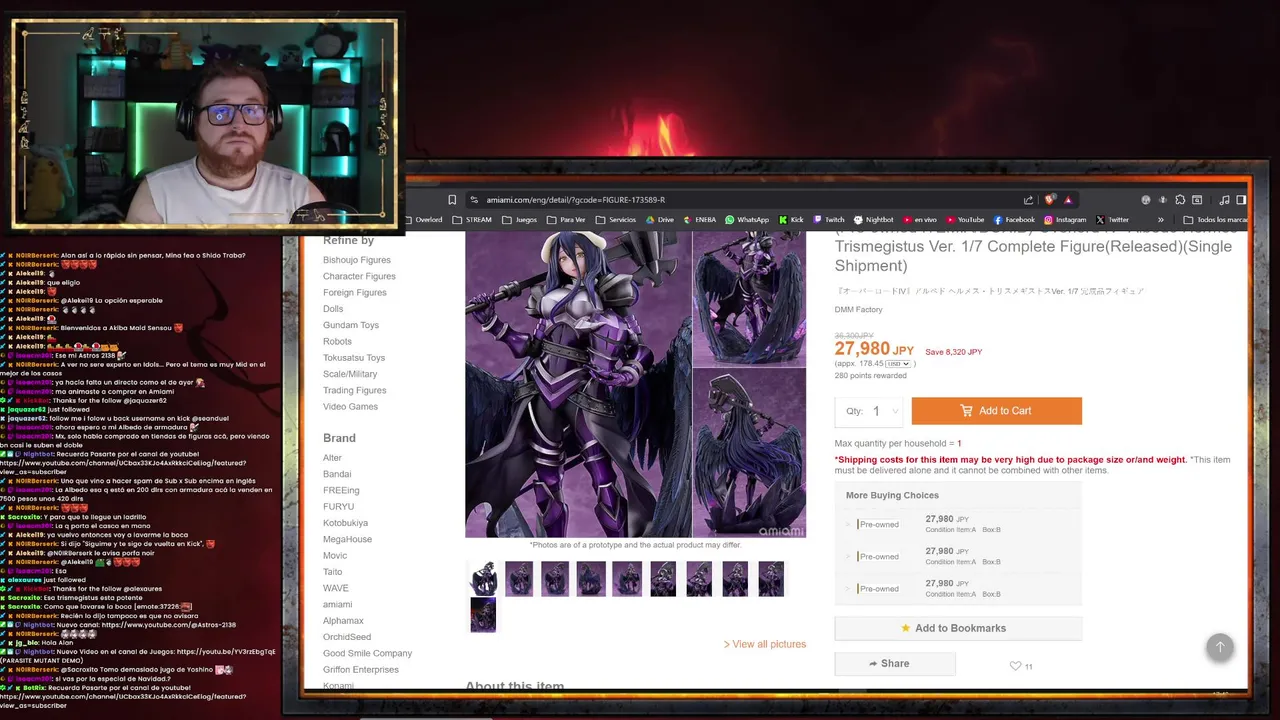Viewport: 1280px width, 720px height.
Task: Open the extensions puzzle icon
Action: [x=1180, y=200]
